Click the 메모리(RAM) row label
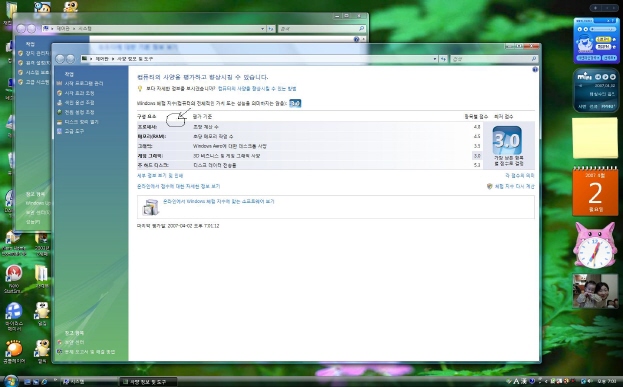Viewport: 623px width, 387px height. [x=152, y=136]
